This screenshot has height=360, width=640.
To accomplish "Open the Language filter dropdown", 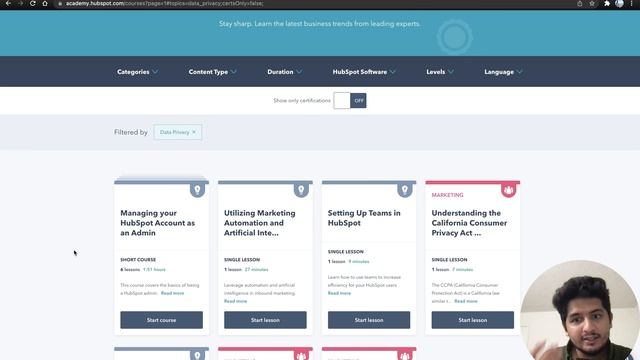I will 503,72.
